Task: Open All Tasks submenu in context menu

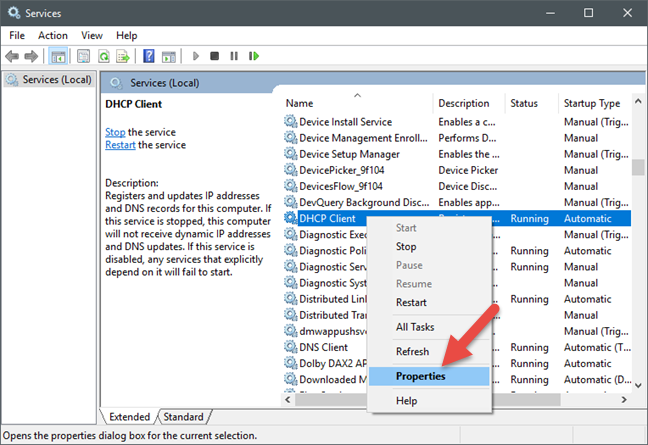Action: [x=429, y=327]
